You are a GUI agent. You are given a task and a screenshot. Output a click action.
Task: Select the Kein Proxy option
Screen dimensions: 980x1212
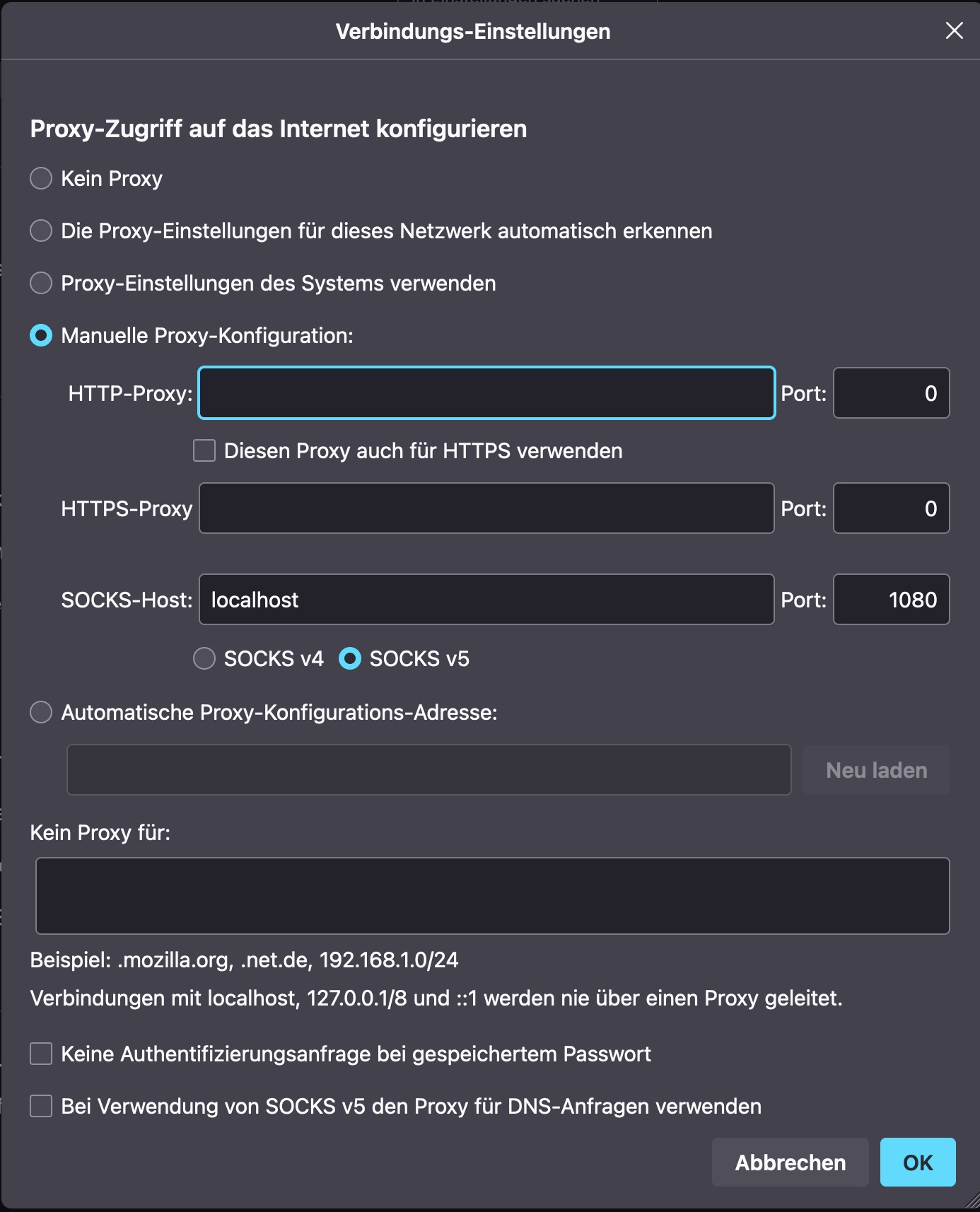point(41,178)
